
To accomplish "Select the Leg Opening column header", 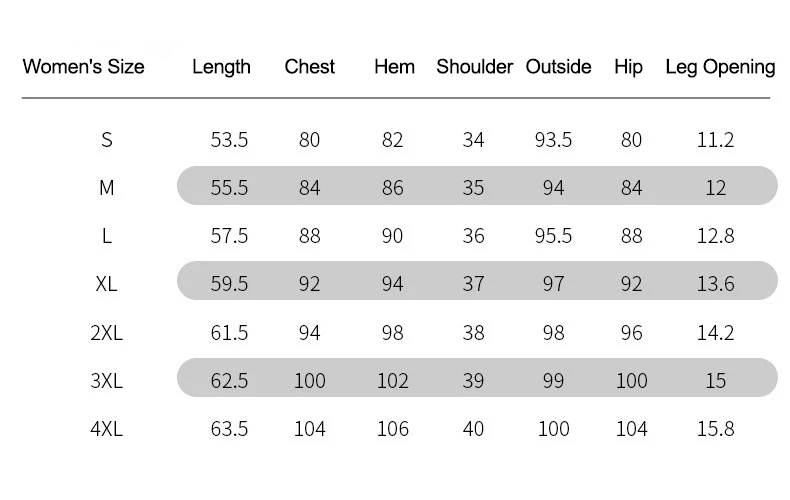I will [x=720, y=67].
